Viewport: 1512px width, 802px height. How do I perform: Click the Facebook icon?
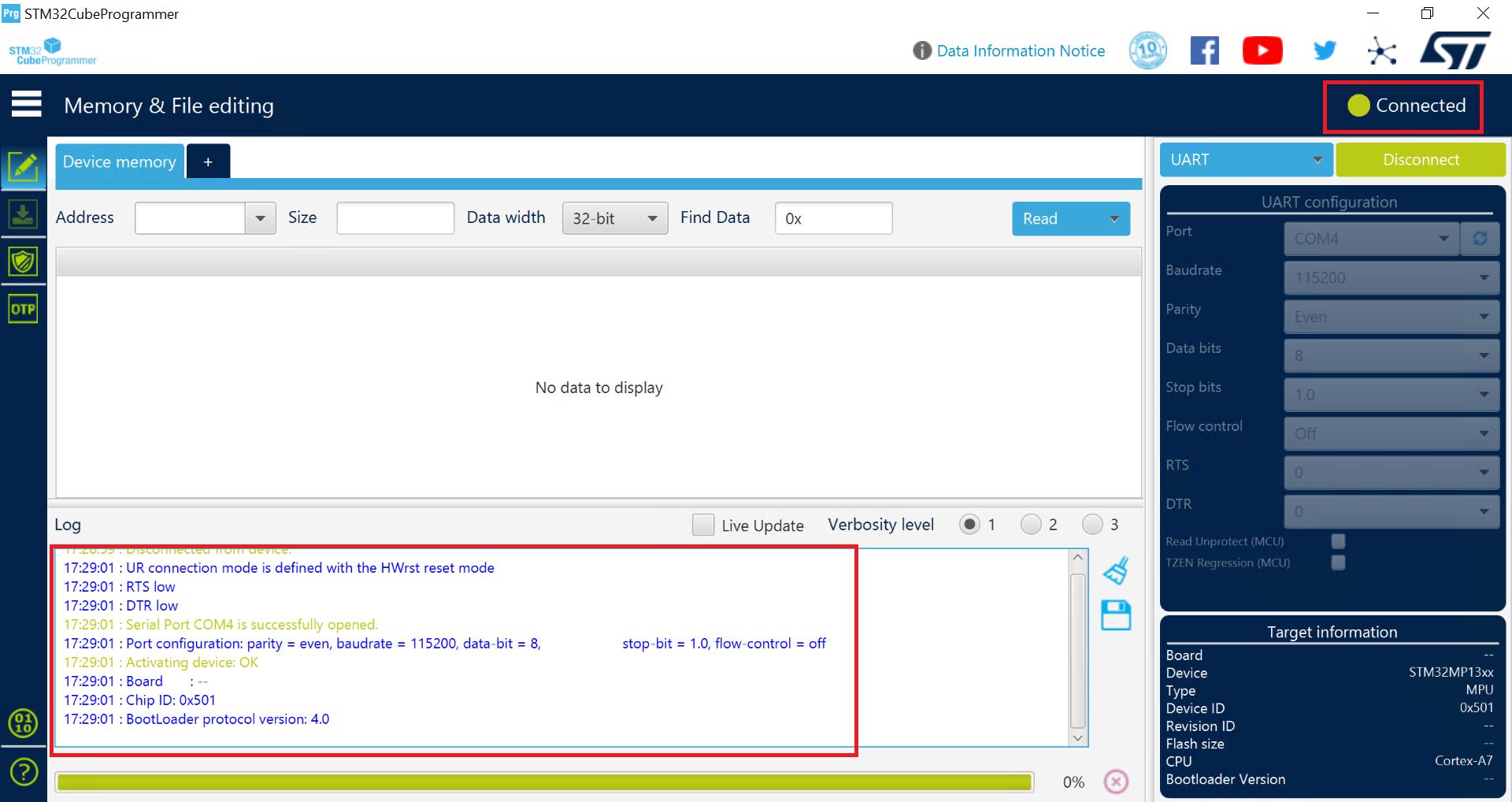click(x=1204, y=51)
